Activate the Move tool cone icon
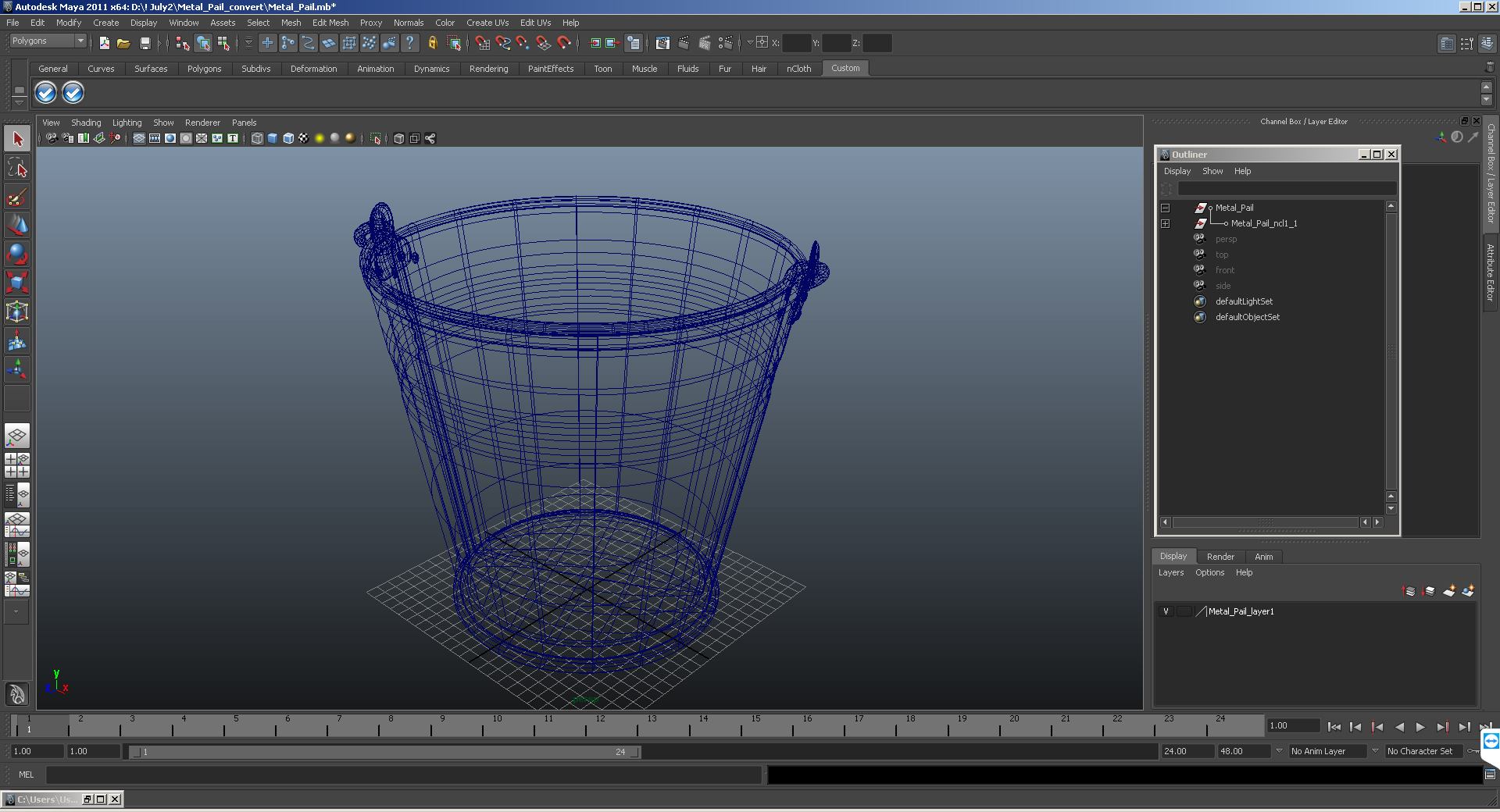The height and width of the screenshot is (812, 1500). pos(17,225)
